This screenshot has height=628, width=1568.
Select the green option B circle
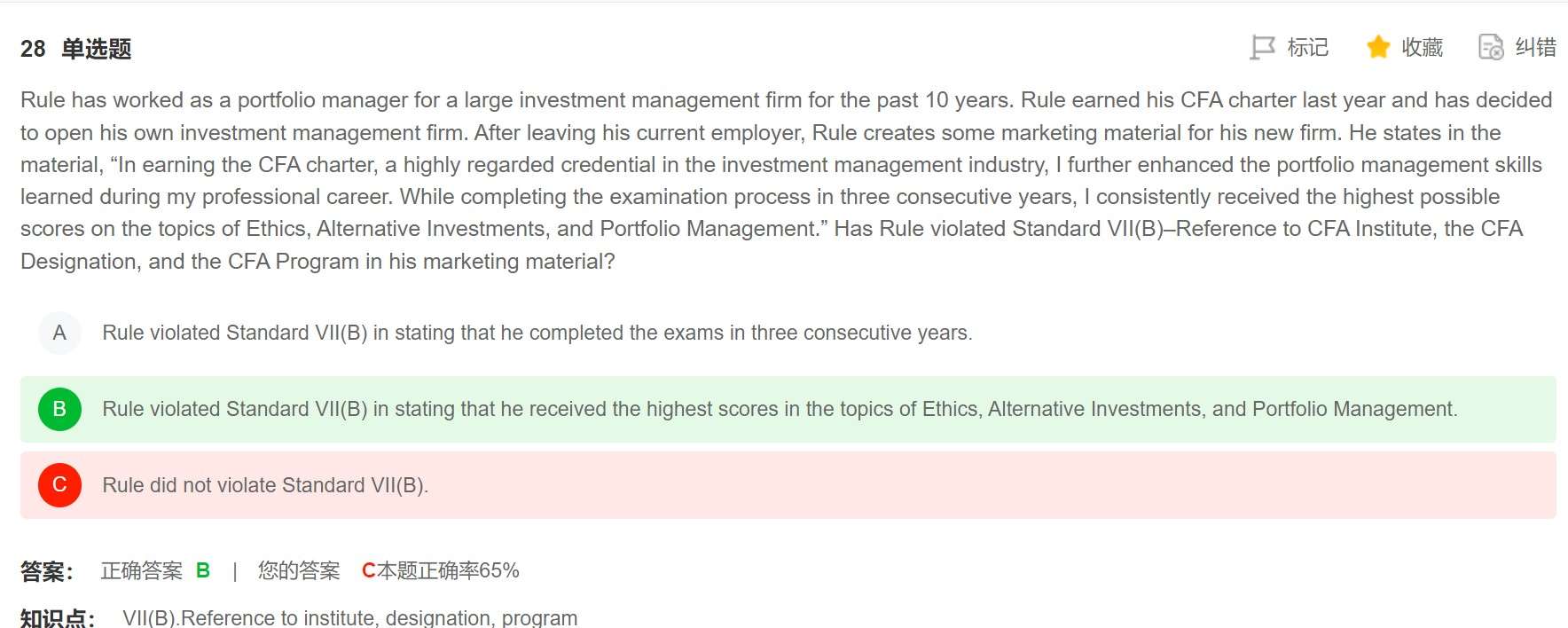[x=59, y=409]
